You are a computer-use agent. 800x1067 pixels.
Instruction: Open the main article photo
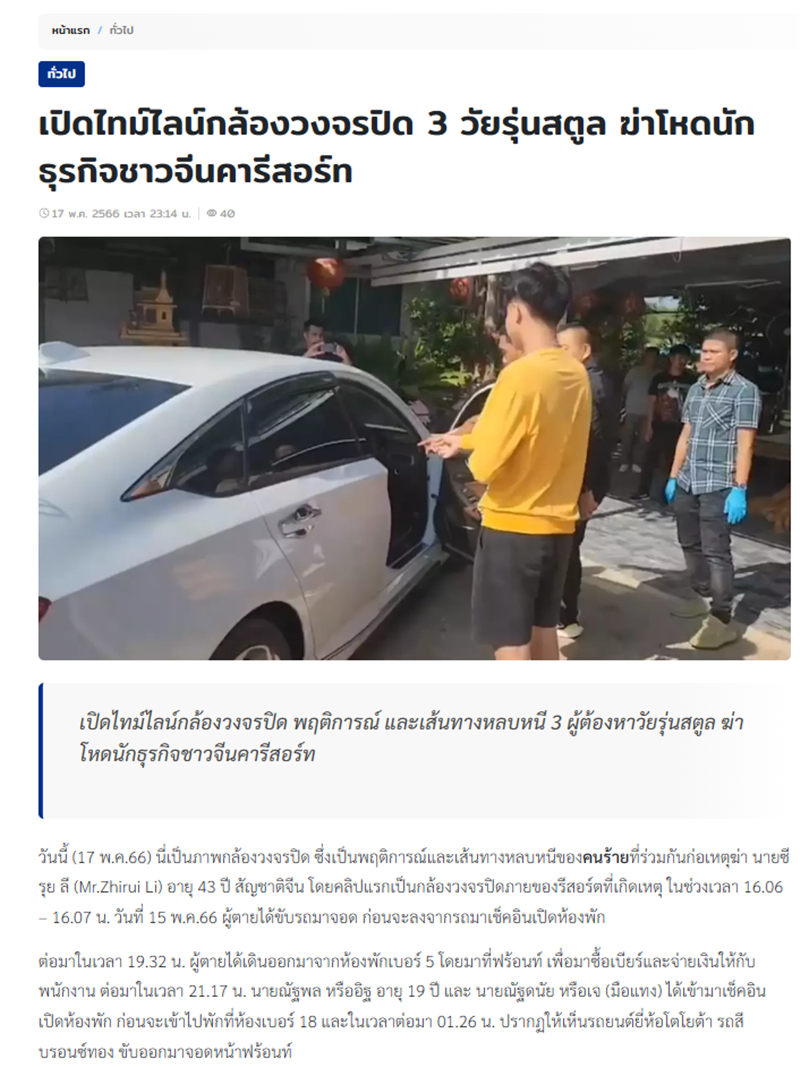point(414,448)
